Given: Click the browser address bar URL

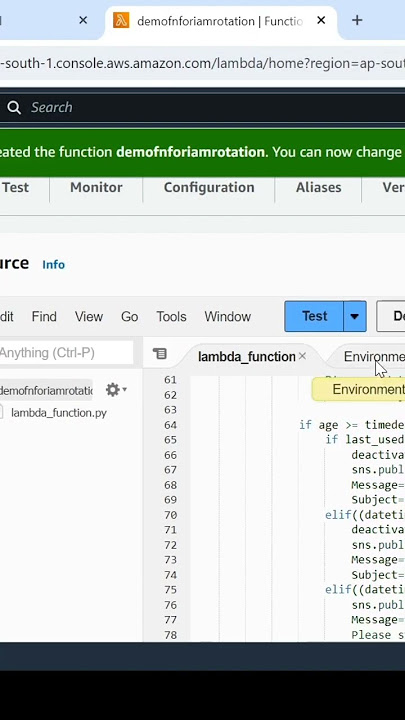Looking at the screenshot, I should tap(202, 63).
